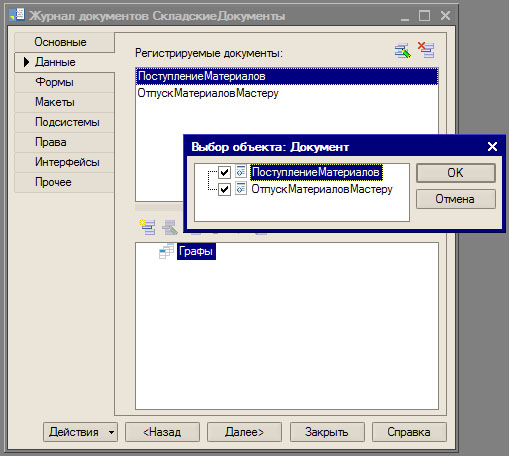Click the Далее> button
The height and width of the screenshot is (456, 509).
pyautogui.click(x=244, y=432)
